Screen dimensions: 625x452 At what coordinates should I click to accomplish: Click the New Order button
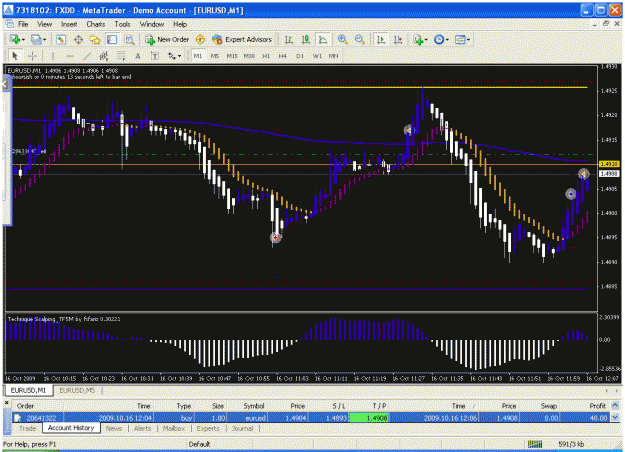(167, 39)
